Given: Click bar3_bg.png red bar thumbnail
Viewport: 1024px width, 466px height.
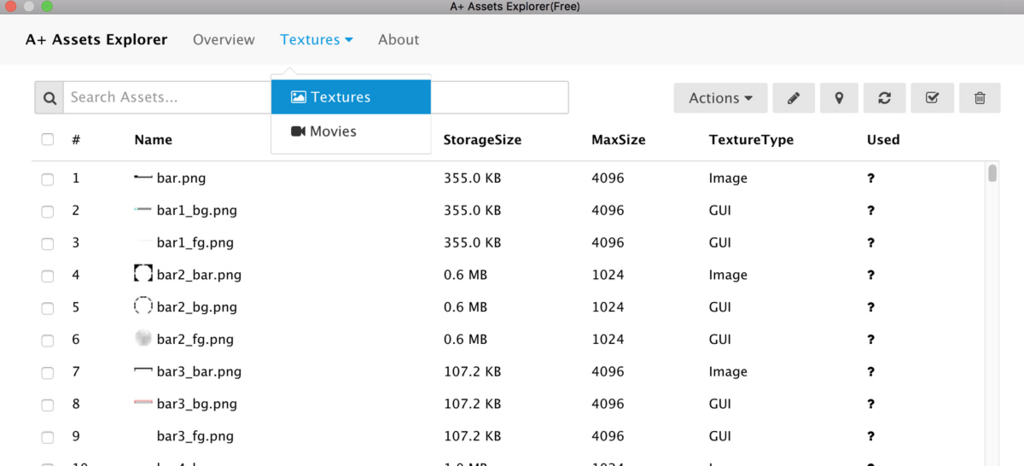Looking at the screenshot, I should [x=143, y=403].
